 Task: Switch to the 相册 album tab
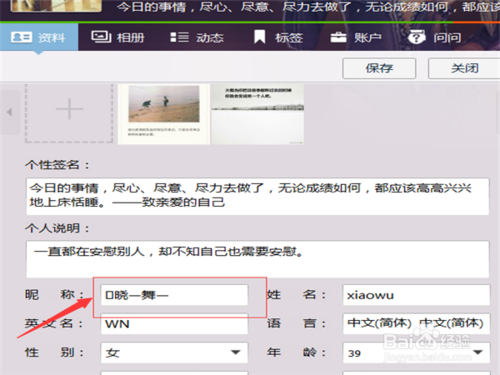pos(118,37)
